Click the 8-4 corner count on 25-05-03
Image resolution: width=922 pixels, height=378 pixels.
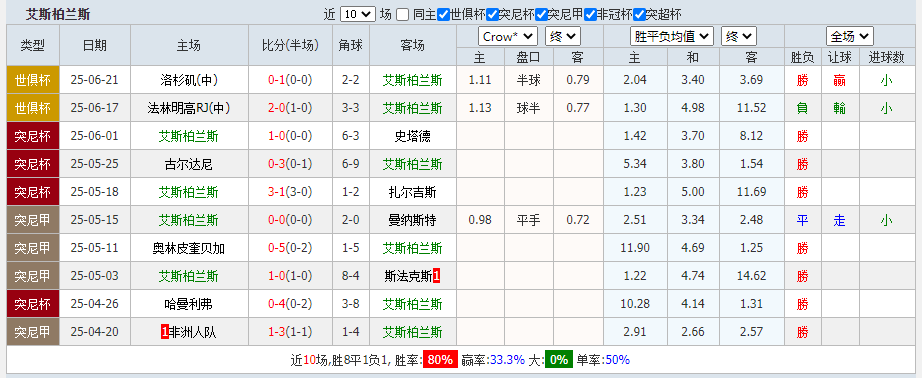pyautogui.click(x=350, y=276)
